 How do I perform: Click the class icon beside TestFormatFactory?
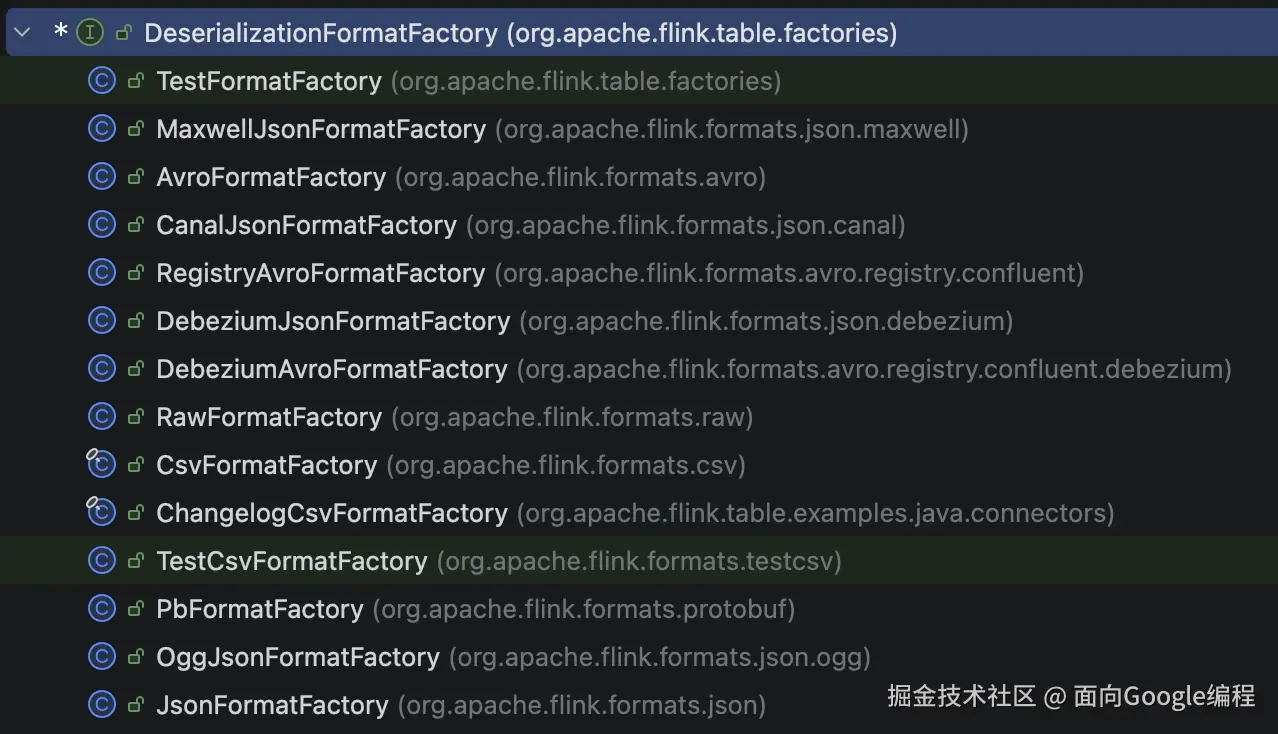pyautogui.click(x=101, y=80)
